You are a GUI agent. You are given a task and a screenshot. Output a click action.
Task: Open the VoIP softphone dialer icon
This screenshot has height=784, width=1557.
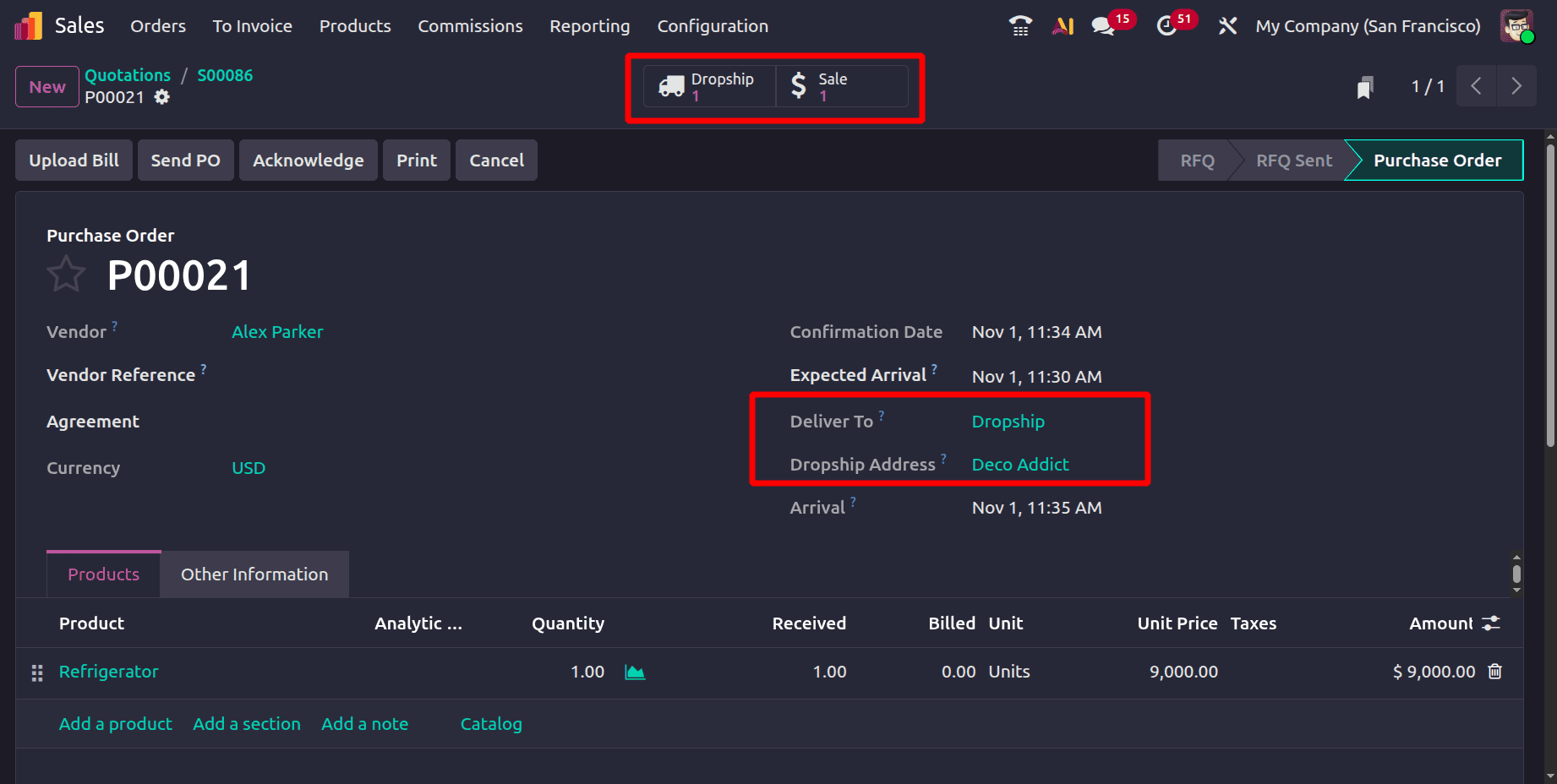tap(1019, 25)
